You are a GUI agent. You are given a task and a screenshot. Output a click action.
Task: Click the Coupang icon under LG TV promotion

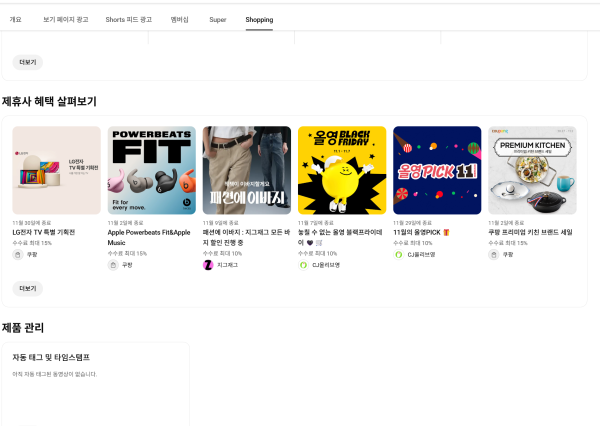[x=18, y=255]
